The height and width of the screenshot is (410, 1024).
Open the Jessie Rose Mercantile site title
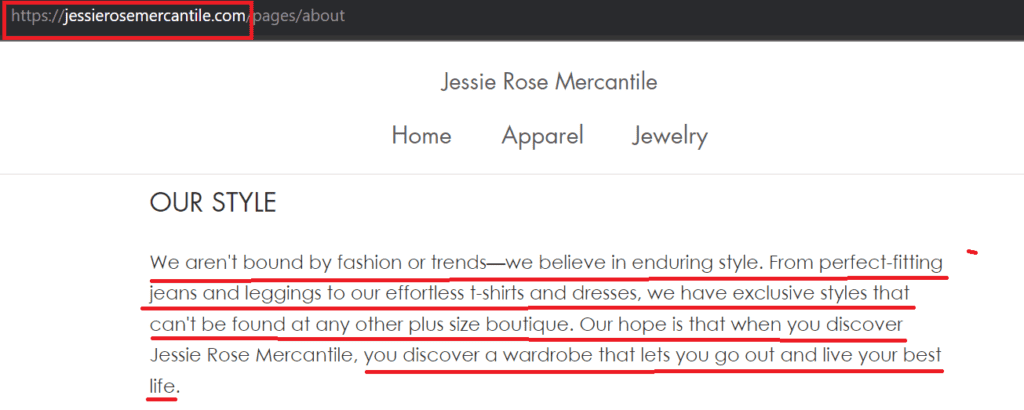[x=549, y=82]
